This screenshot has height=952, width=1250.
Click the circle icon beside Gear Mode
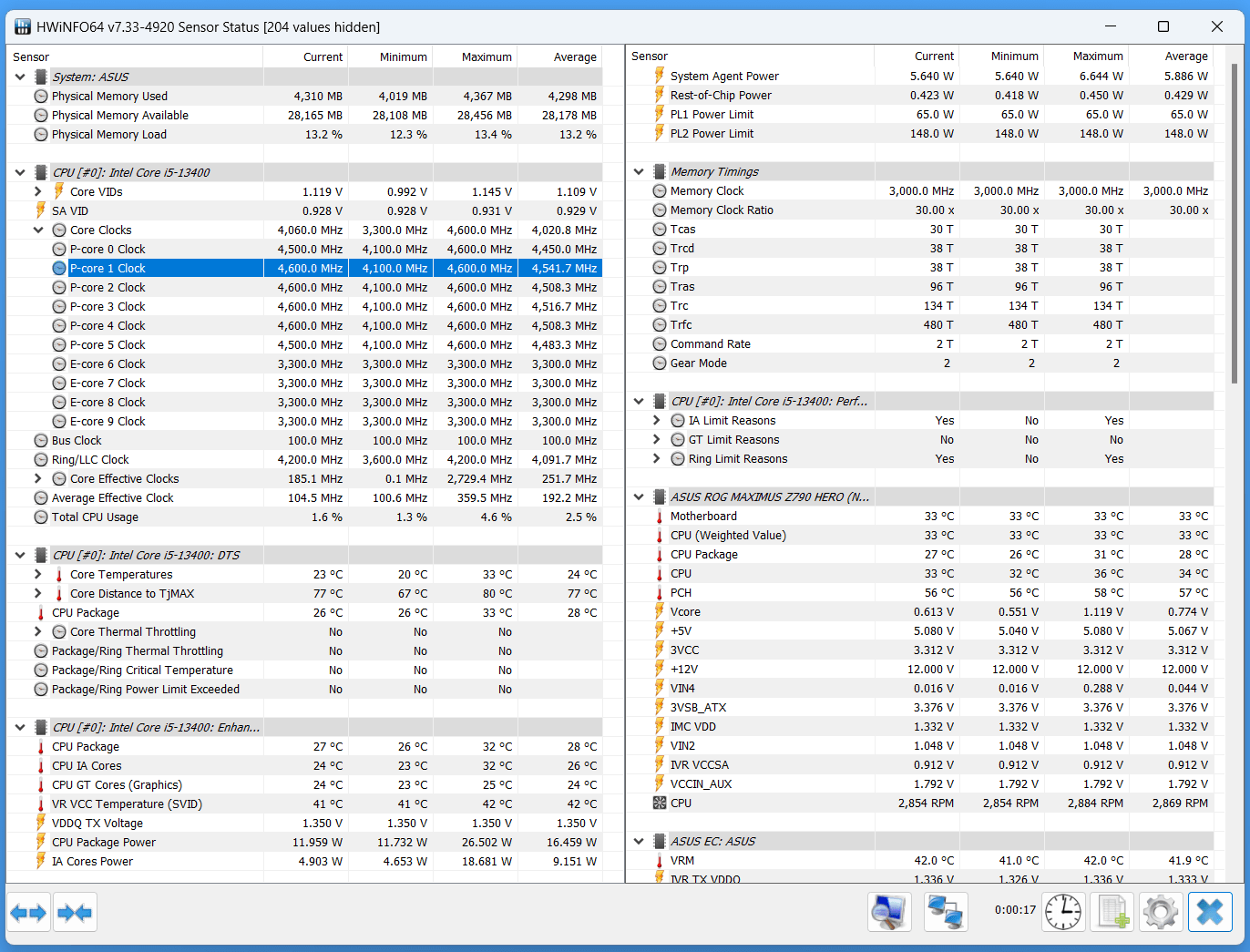tap(660, 363)
